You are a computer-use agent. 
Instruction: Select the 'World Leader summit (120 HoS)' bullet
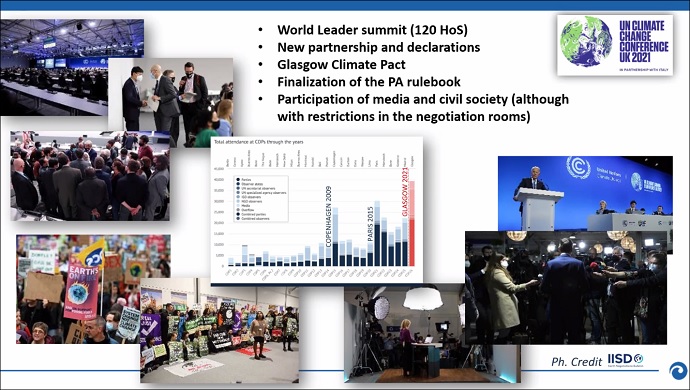[372, 30]
